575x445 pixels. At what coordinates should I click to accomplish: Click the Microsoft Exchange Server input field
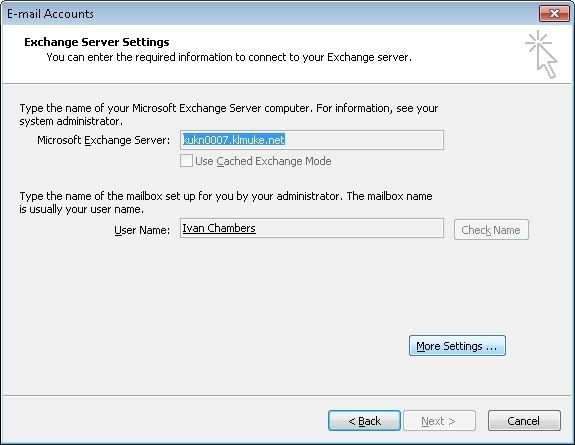pyautogui.click(x=312, y=140)
